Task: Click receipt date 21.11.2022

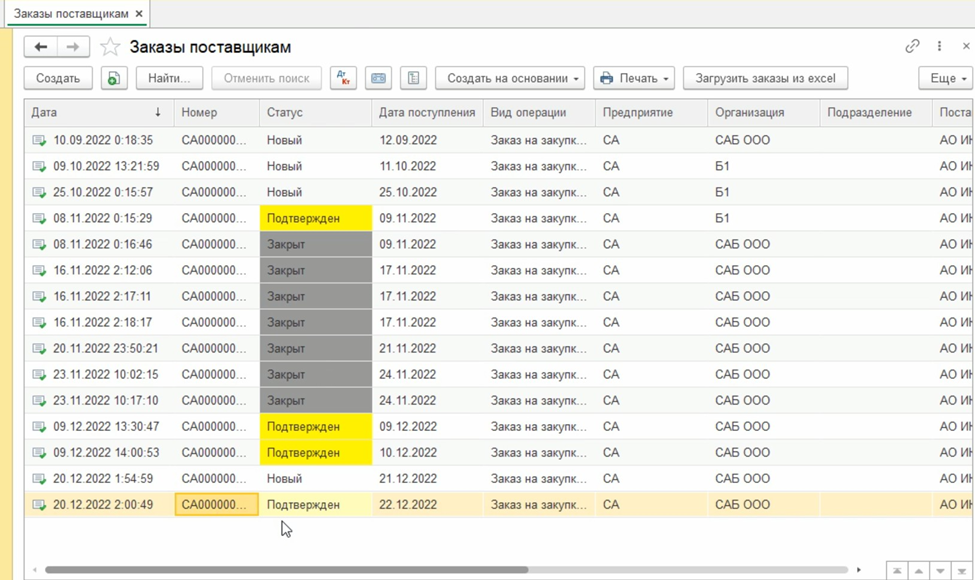Action: pos(408,349)
